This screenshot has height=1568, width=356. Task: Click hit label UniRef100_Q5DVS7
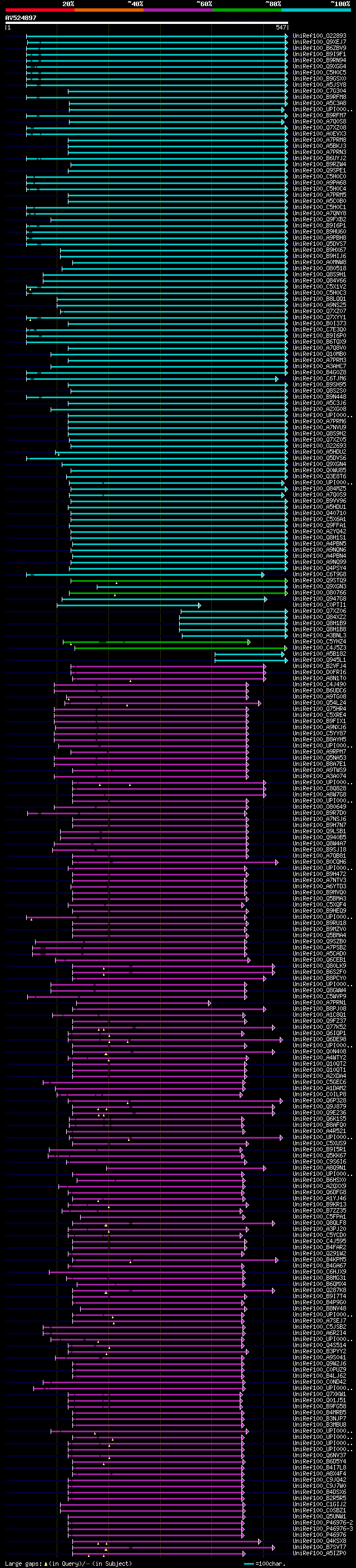[x=319, y=244]
